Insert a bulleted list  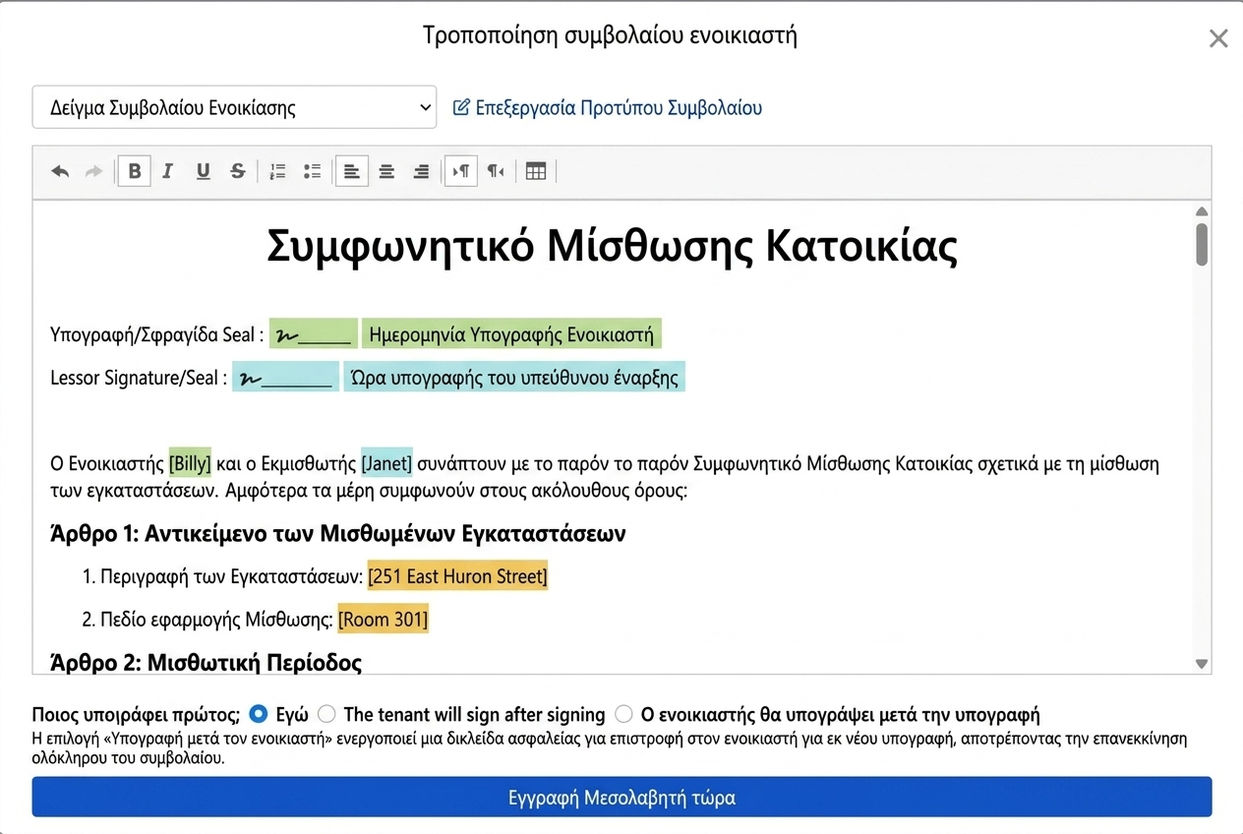point(312,172)
